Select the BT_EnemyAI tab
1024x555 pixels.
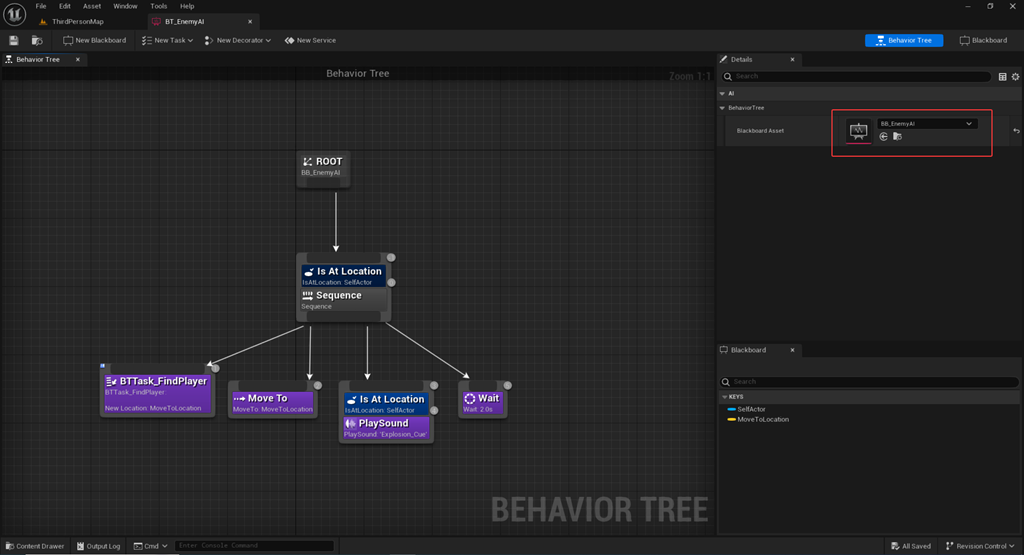pos(185,22)
